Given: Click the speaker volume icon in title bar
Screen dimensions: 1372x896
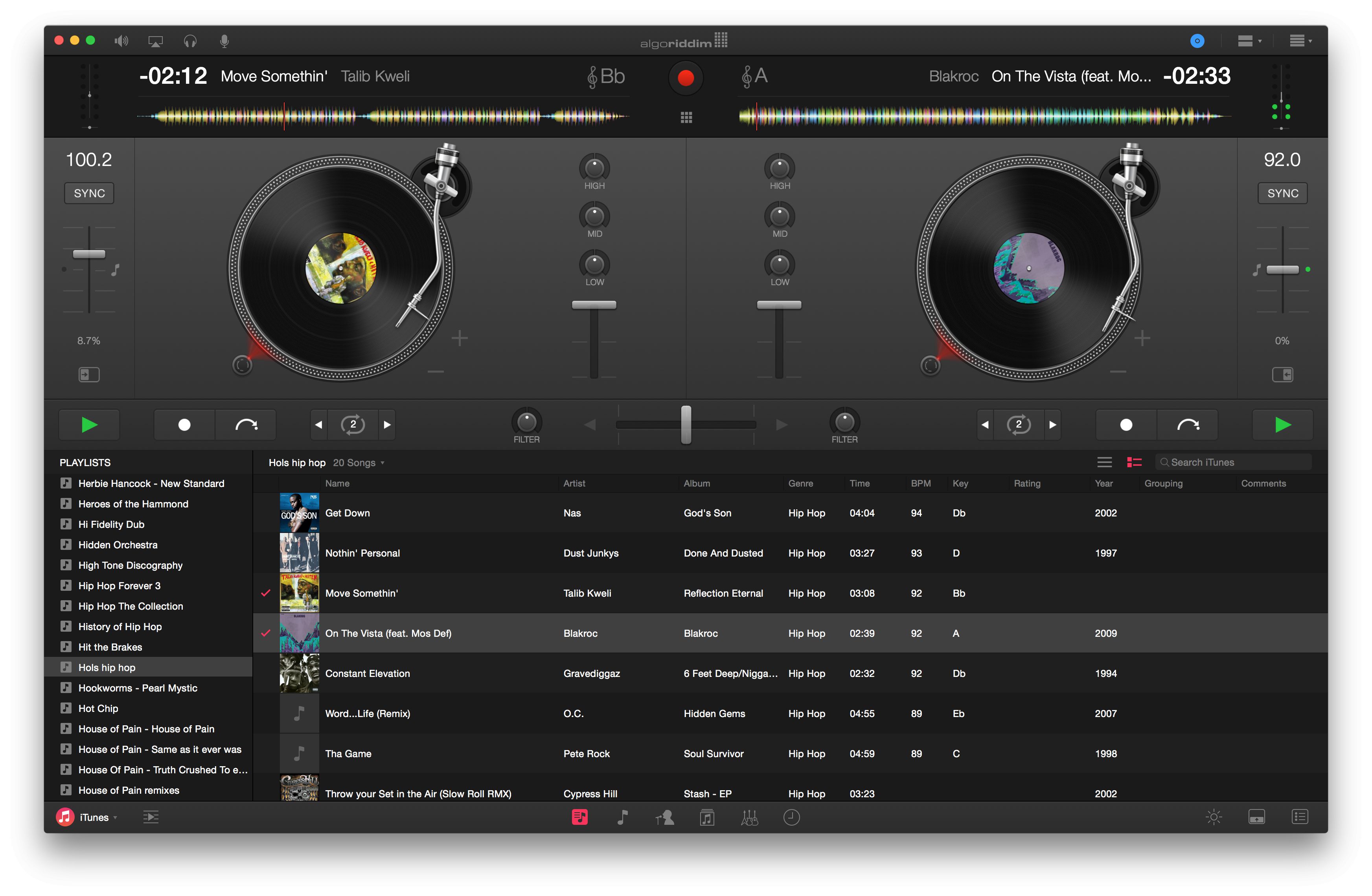Looking at the screenshot, I should tap(121, 41).
